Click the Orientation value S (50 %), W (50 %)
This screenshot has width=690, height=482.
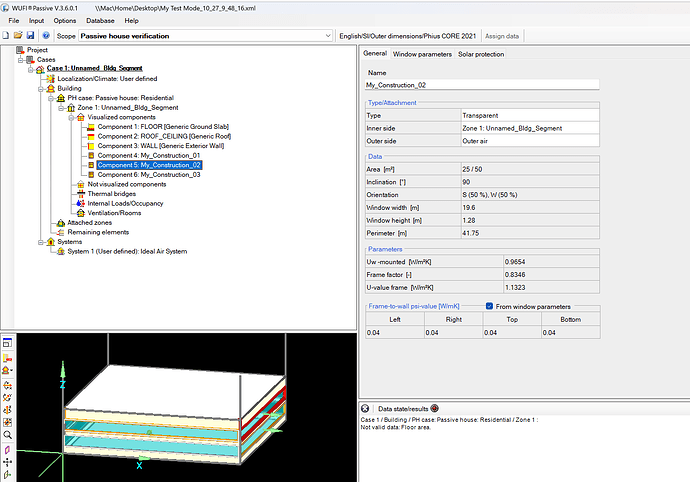(530, 195)
